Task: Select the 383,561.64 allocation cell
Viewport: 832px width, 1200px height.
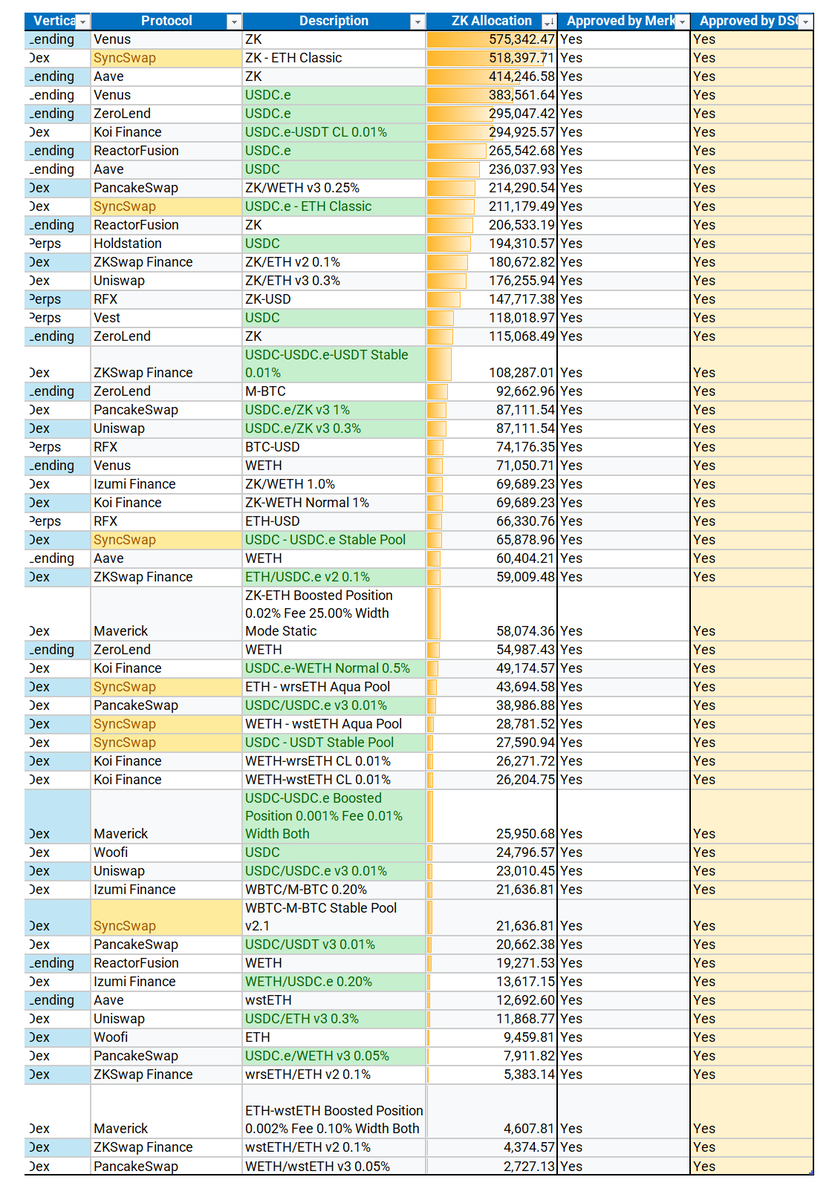Action: click(492, 95)
